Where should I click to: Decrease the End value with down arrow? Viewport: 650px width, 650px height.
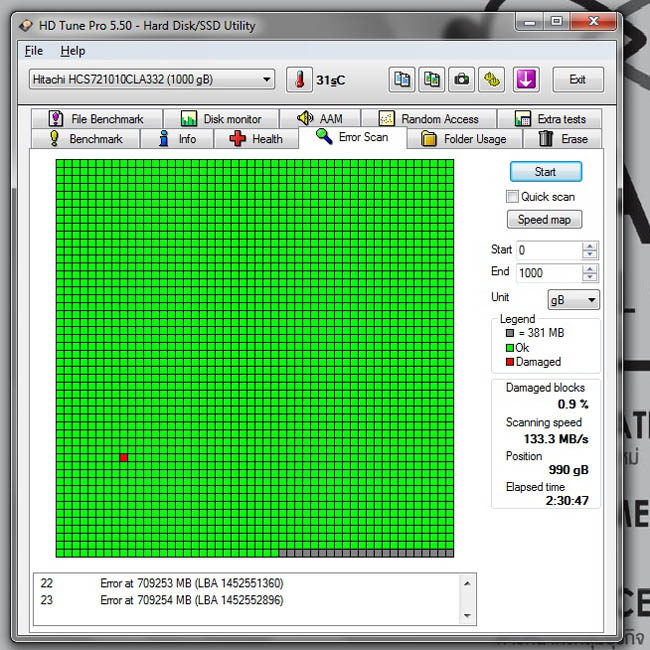tap(589, 277)
